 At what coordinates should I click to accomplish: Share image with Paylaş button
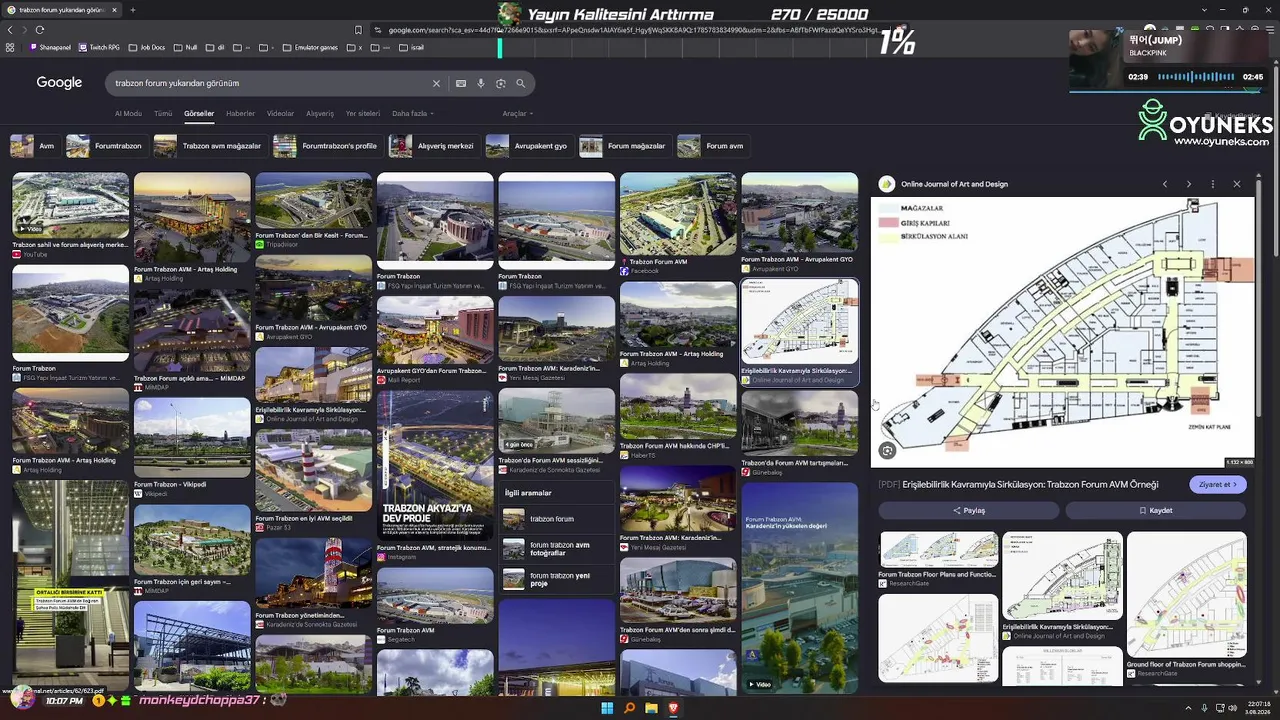[x=968, y=510]
